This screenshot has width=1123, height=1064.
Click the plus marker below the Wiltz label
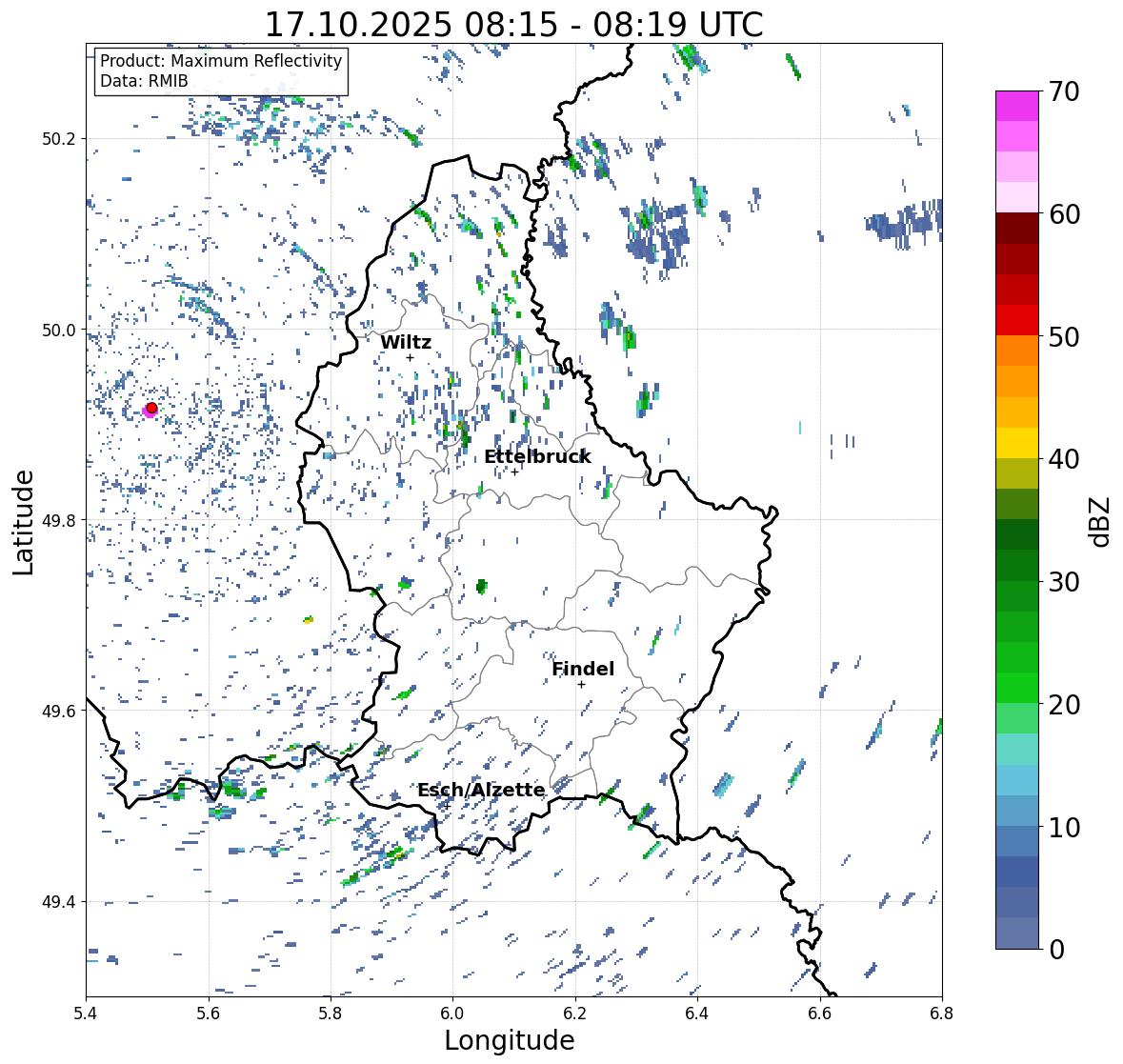pos(410,358)
